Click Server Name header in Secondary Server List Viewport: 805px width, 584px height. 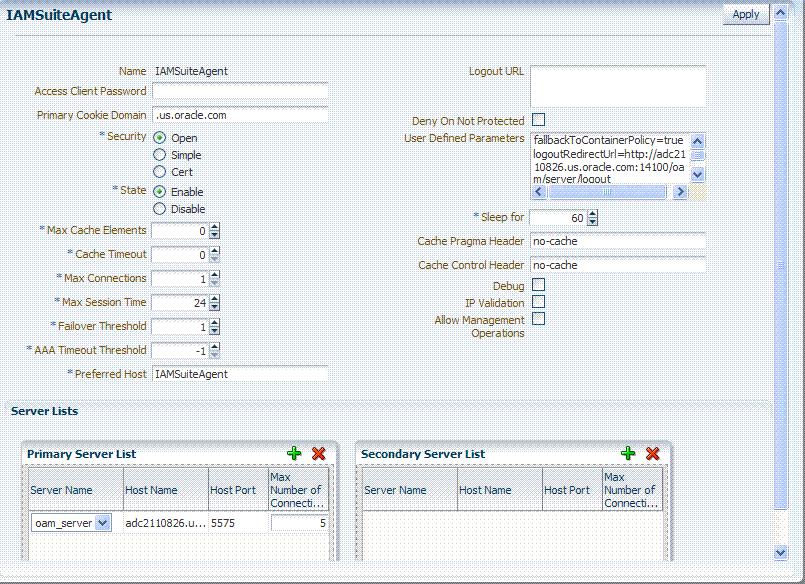[410, 490]
